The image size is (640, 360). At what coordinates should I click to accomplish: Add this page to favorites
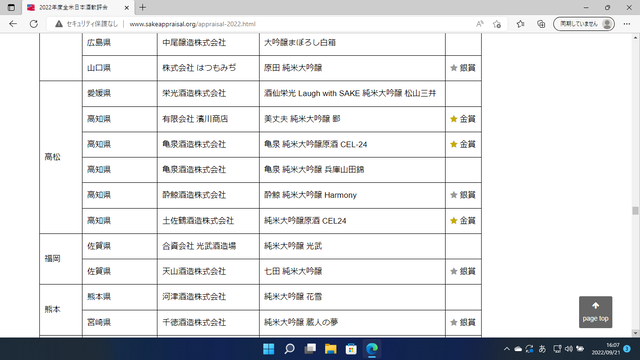click(x=497, y=24)
